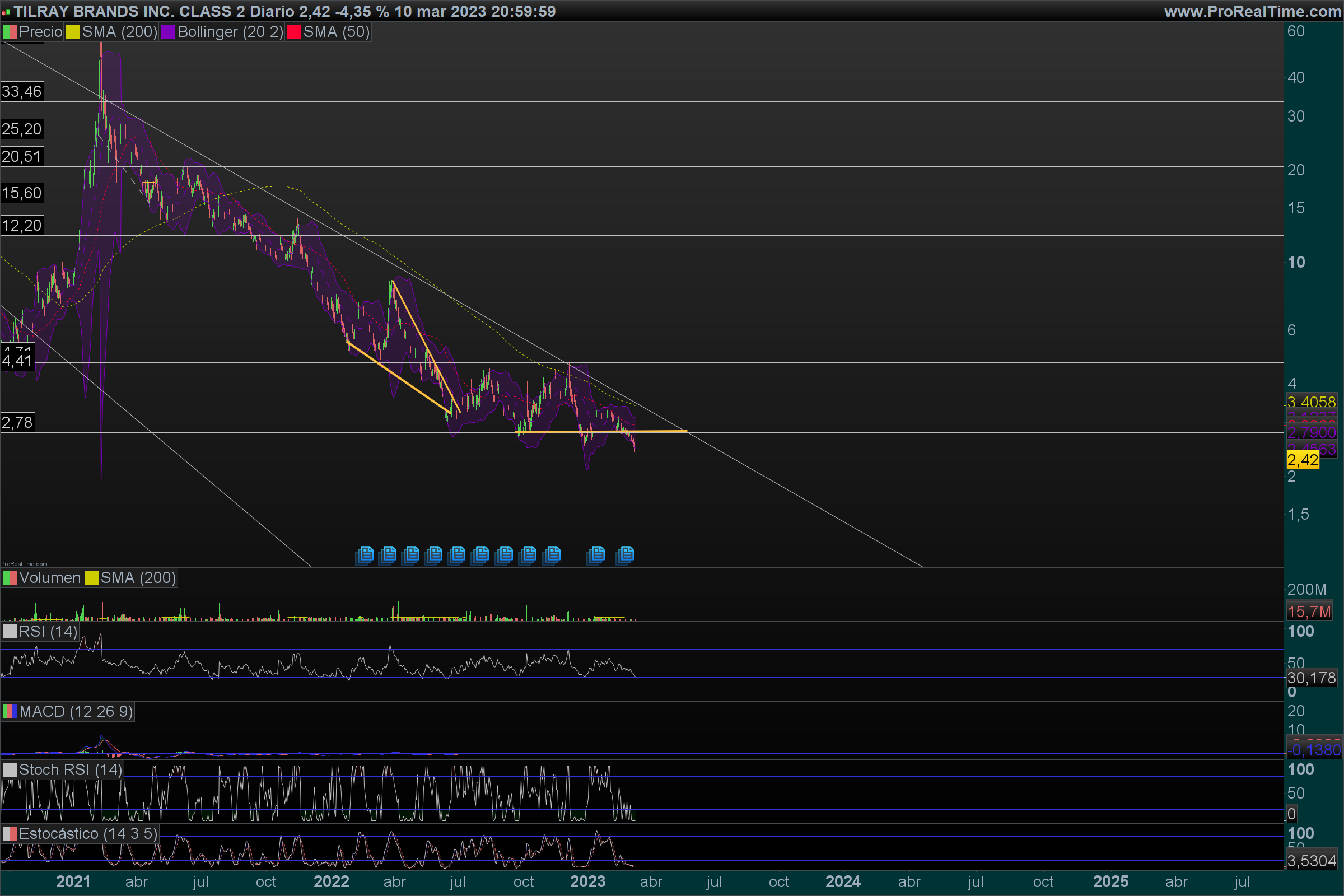
Task: Open the leftmost news document icon
Action: pyautogui.click(x=365, y=554)
